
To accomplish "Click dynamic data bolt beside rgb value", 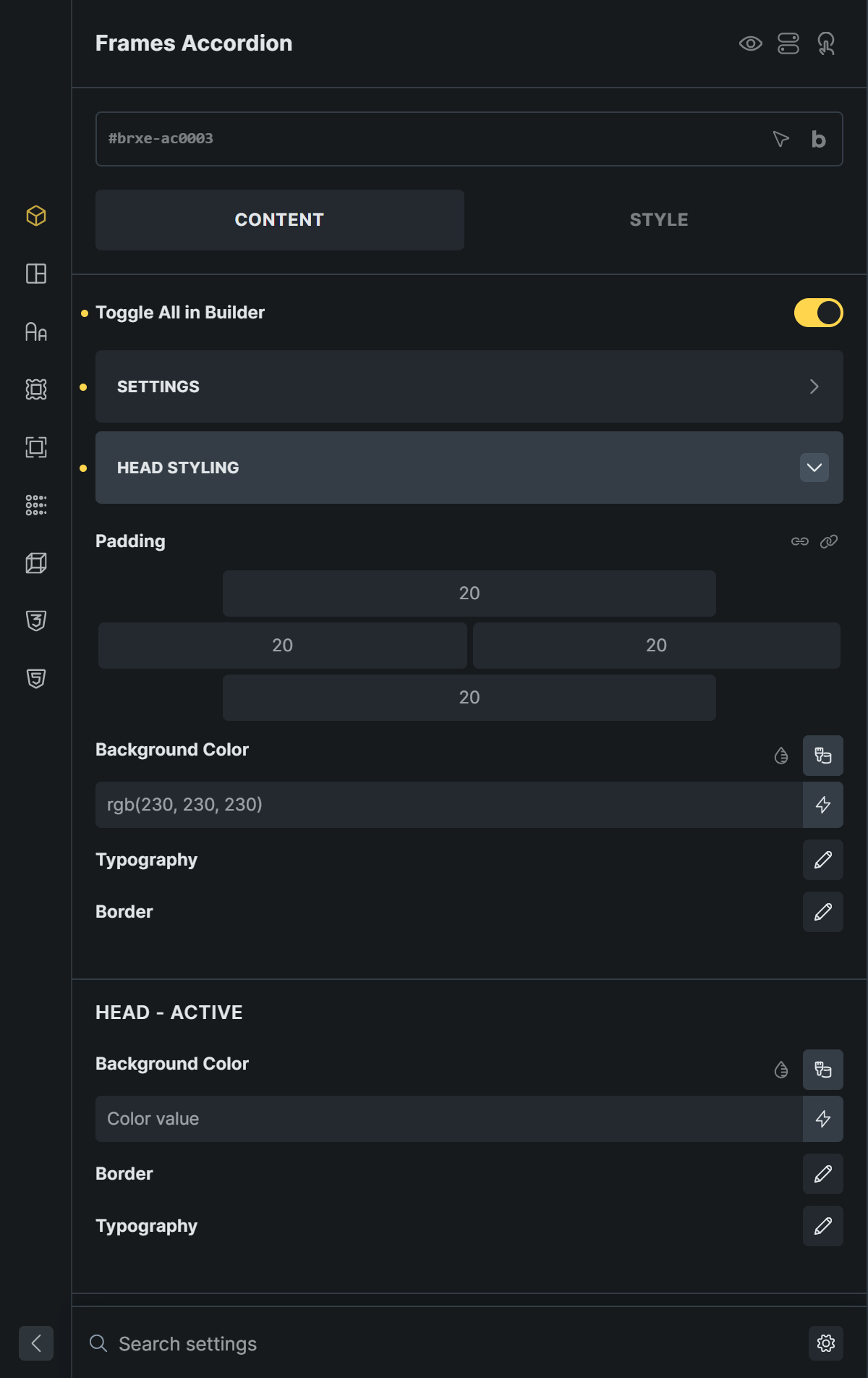I will 823,805.
